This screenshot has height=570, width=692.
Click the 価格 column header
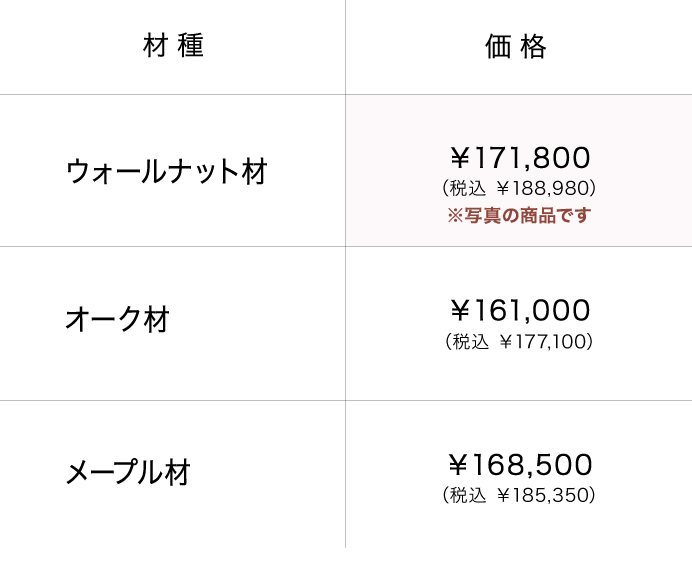click(x=517, y=47)
